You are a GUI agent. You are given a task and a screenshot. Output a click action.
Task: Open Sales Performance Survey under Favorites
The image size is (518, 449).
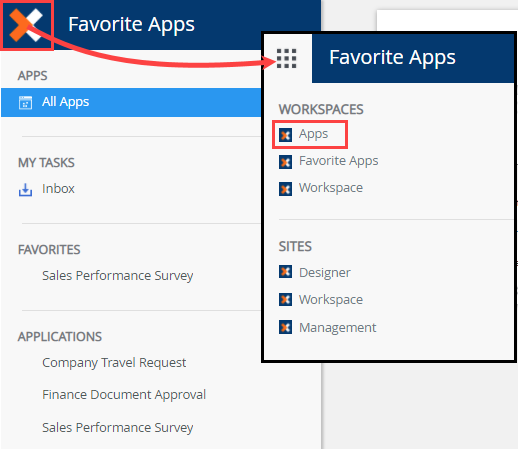[x=117, y=276]
